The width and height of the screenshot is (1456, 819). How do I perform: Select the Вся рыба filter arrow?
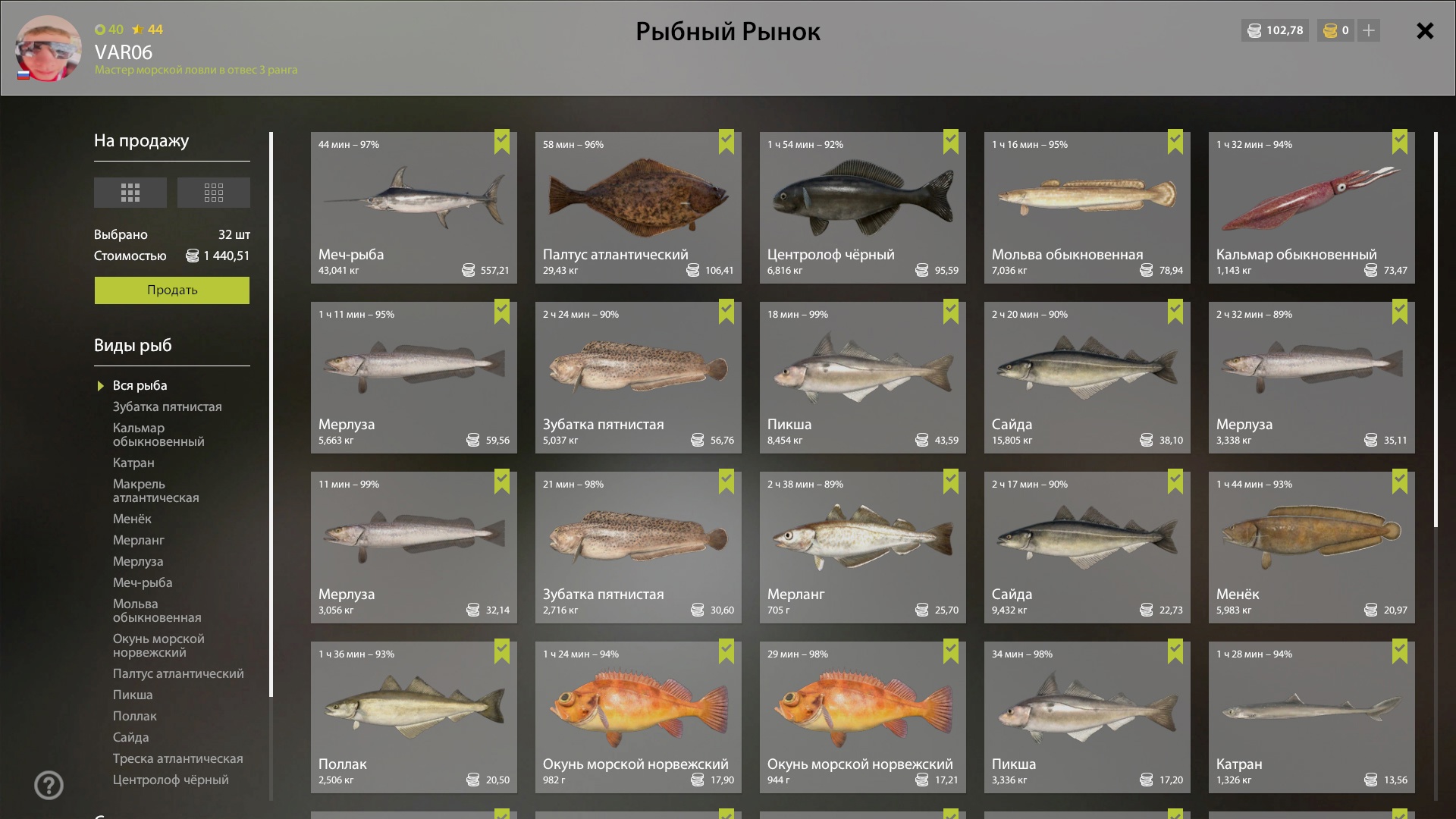[100, 386]
